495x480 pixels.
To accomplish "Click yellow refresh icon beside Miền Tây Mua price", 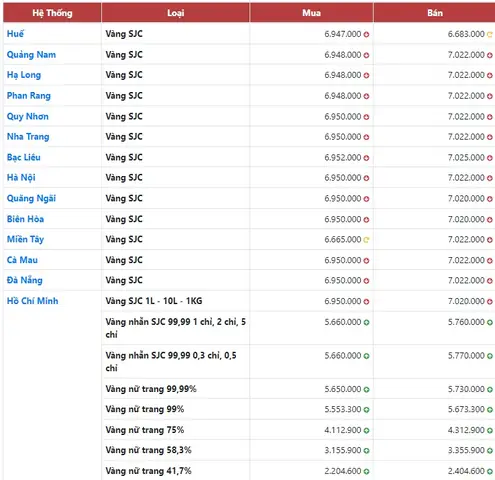I will 366,240.
